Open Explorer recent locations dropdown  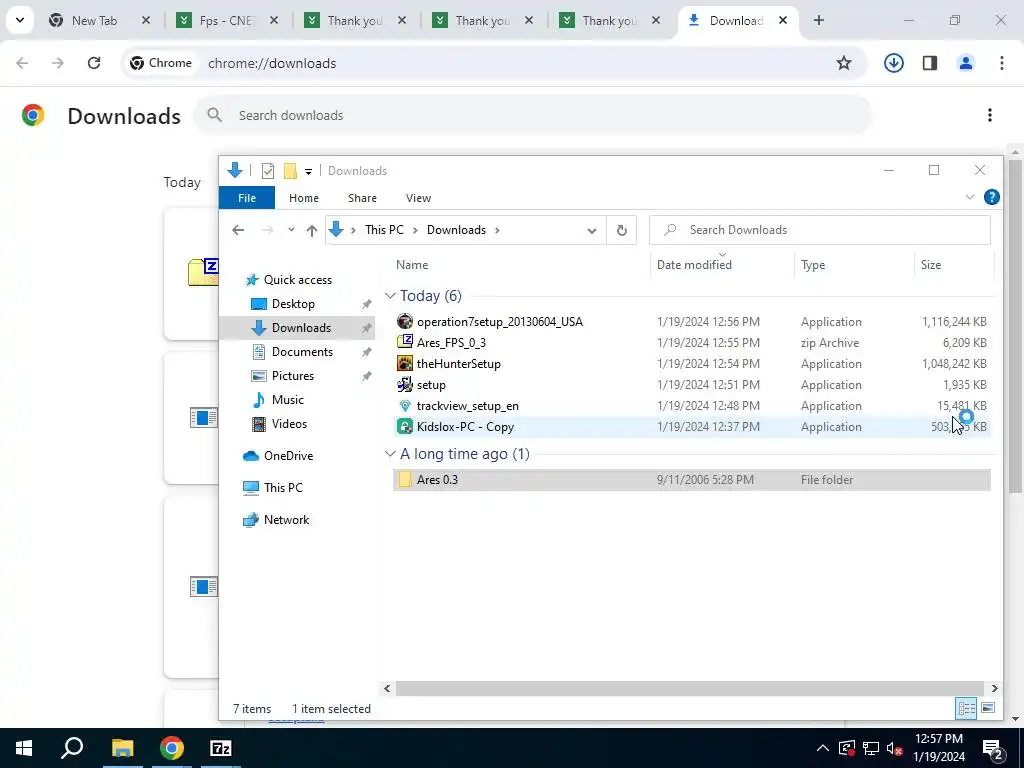pos(291,230)
